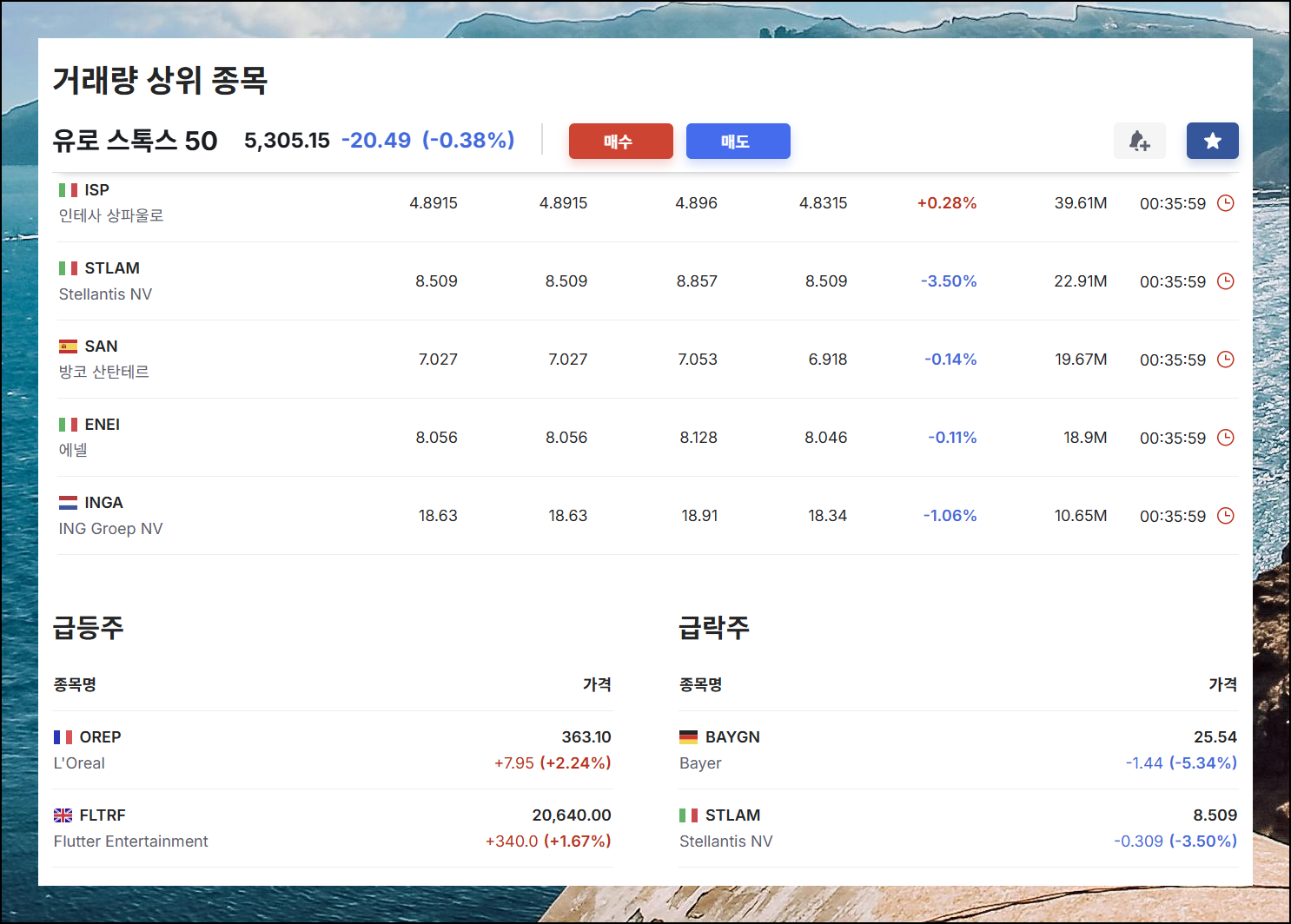This screenshot has width=1291, height=924.
Task: Click the clock icon in the ENEI row
Action: tap(1225, 438)
